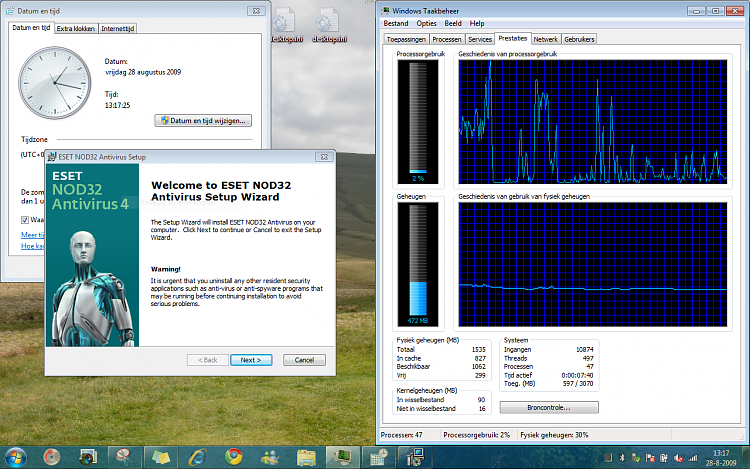This screenshot has width=750, height=469.
Task: Open the Windows Start orb
Action: coord(16,458)
